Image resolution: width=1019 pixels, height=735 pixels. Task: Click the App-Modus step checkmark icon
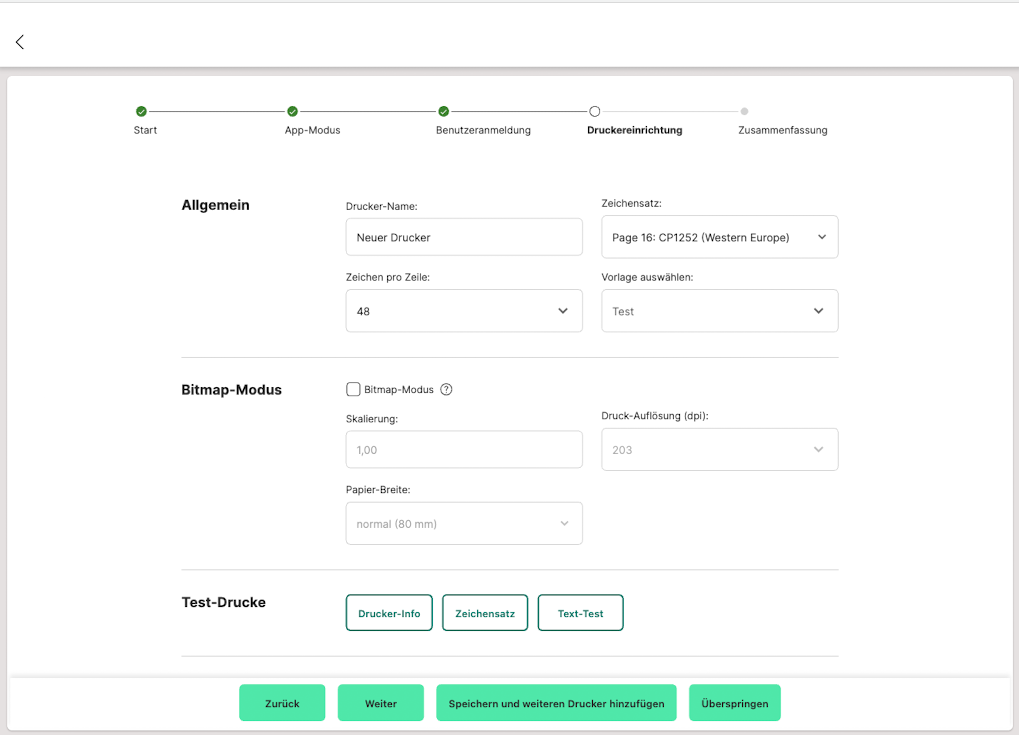pyautogui.click(x=292, y=112)
